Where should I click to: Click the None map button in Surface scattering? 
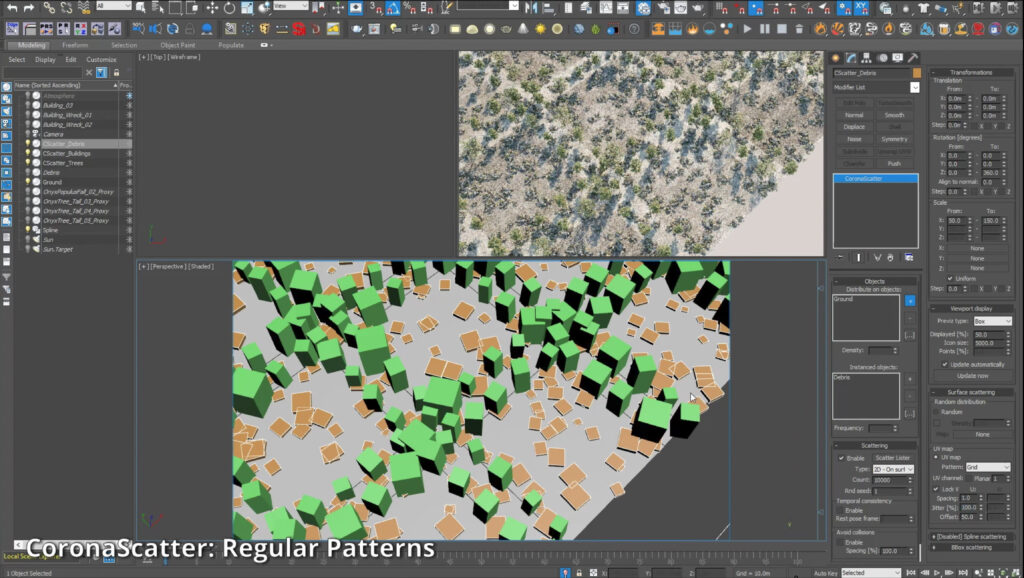pyautogui.click(x=982, y=434)
